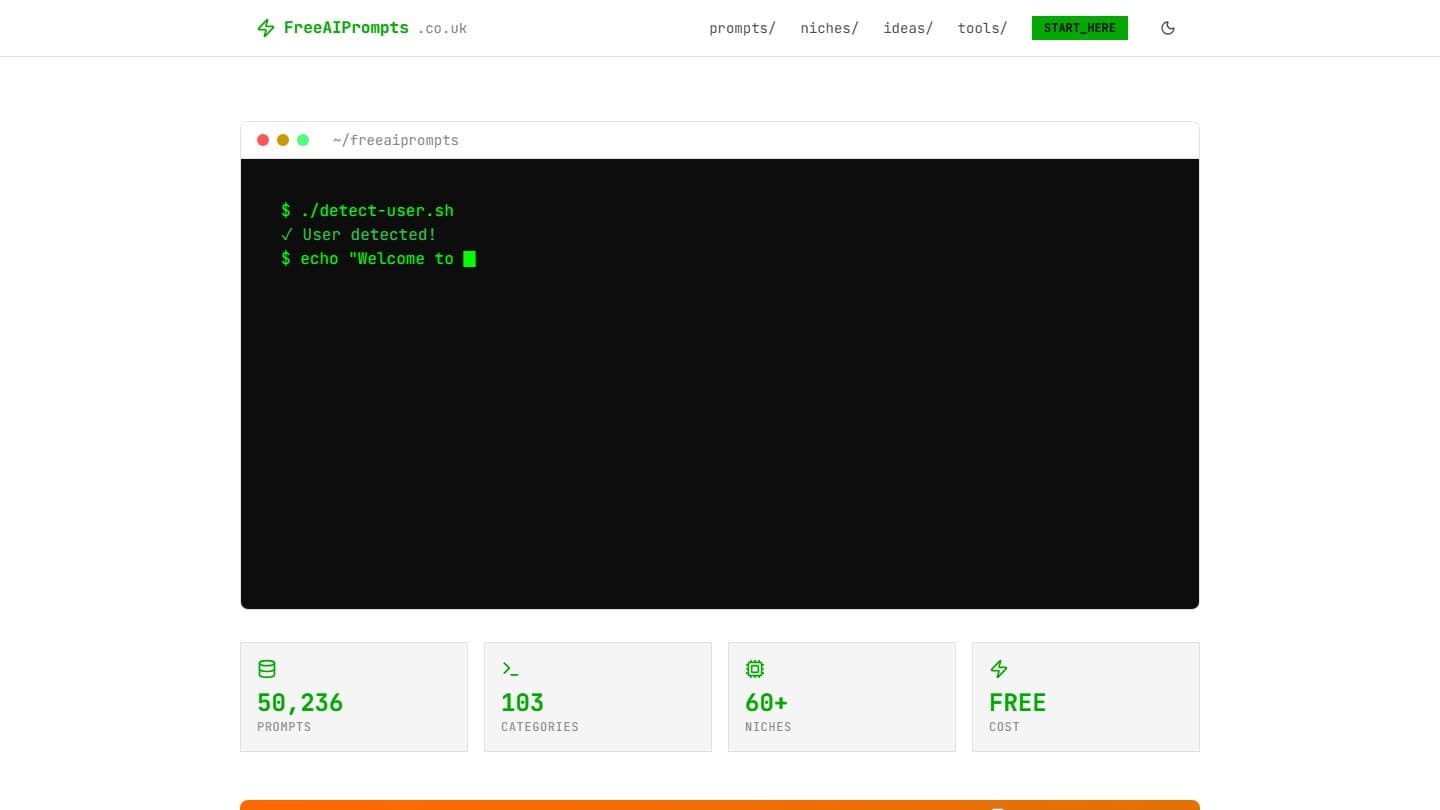Click the lightning icon above FREE cost
Viewport: 1440px width, 810px height.
click(x=999, y=669)
